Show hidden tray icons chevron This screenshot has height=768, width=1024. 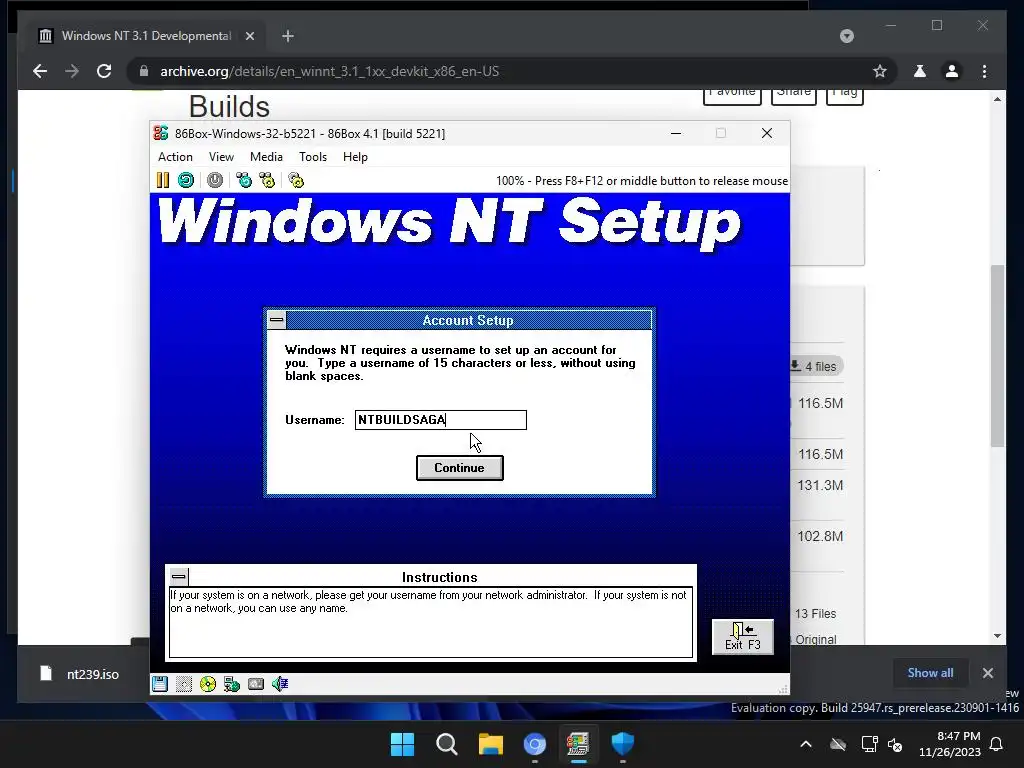[x=806, y=744]
